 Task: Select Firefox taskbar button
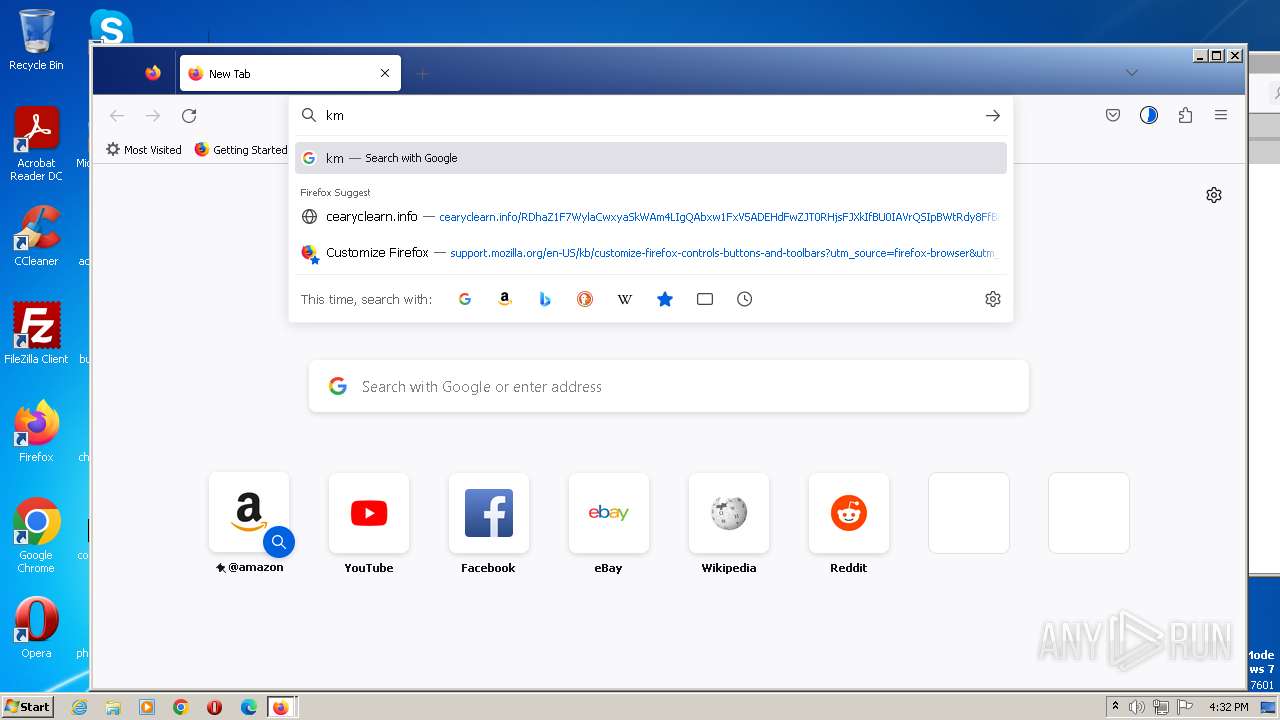[281, 707]
